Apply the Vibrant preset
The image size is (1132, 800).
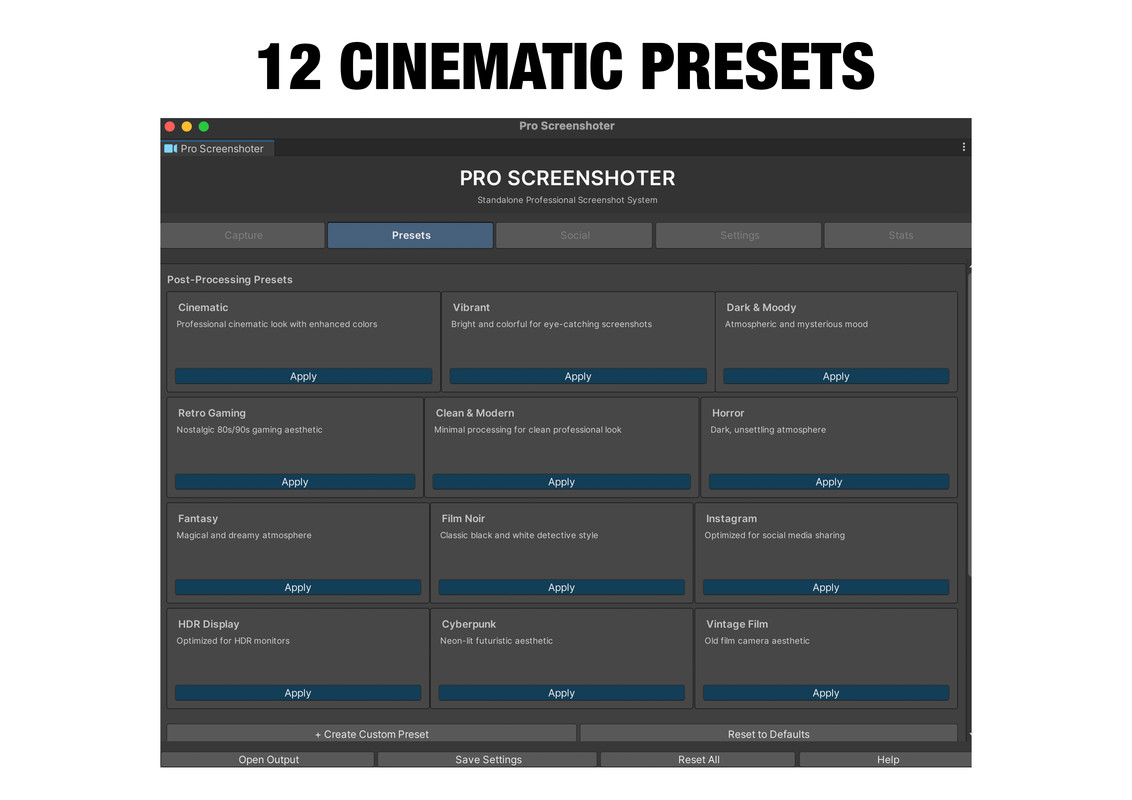tap(577, 376)
